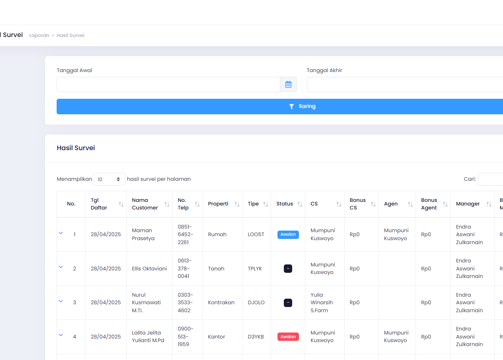Sort by Status column arrows
This screenshot has width=503, height=360.
pos(300,204)
